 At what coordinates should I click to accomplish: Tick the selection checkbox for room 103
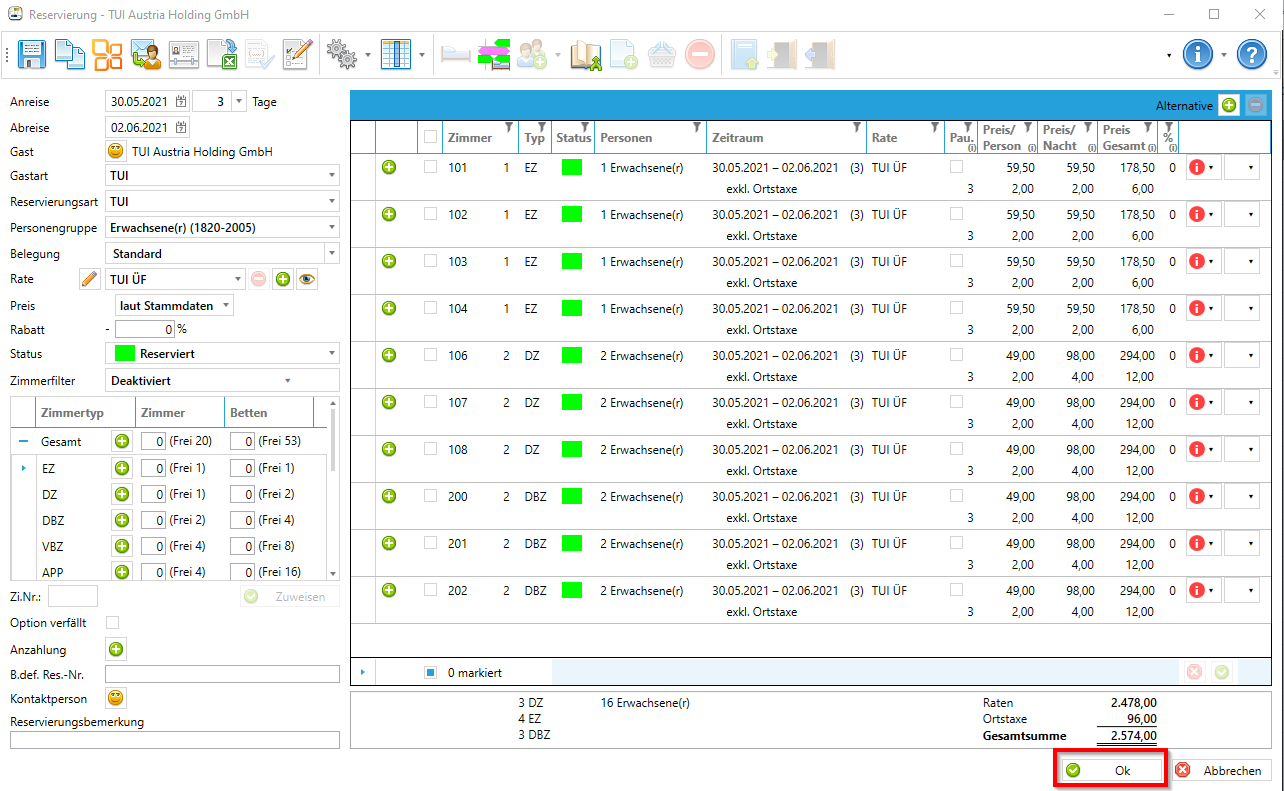pos(430,261)
